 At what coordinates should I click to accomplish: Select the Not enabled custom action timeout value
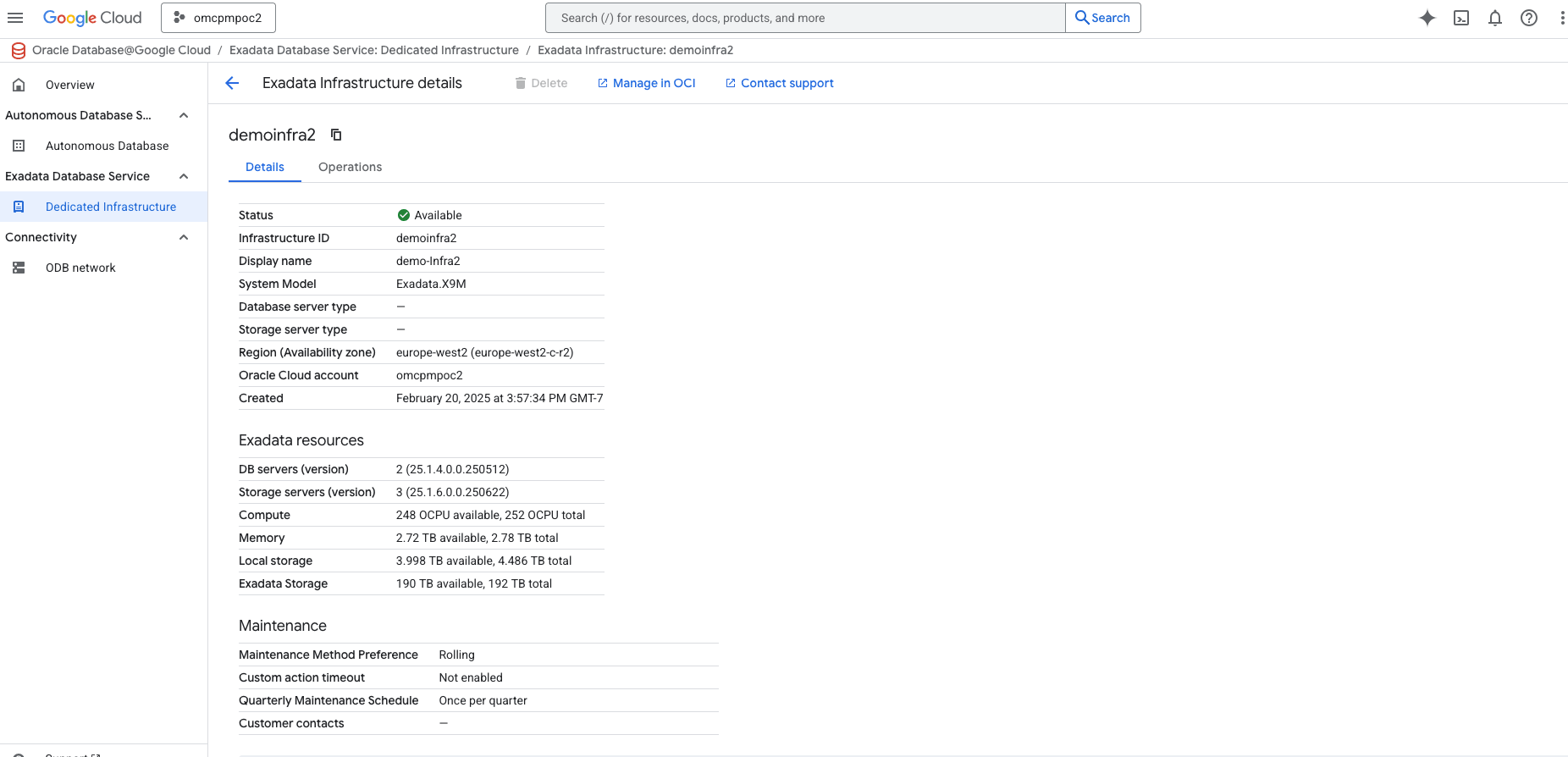[x=471, y=677]
